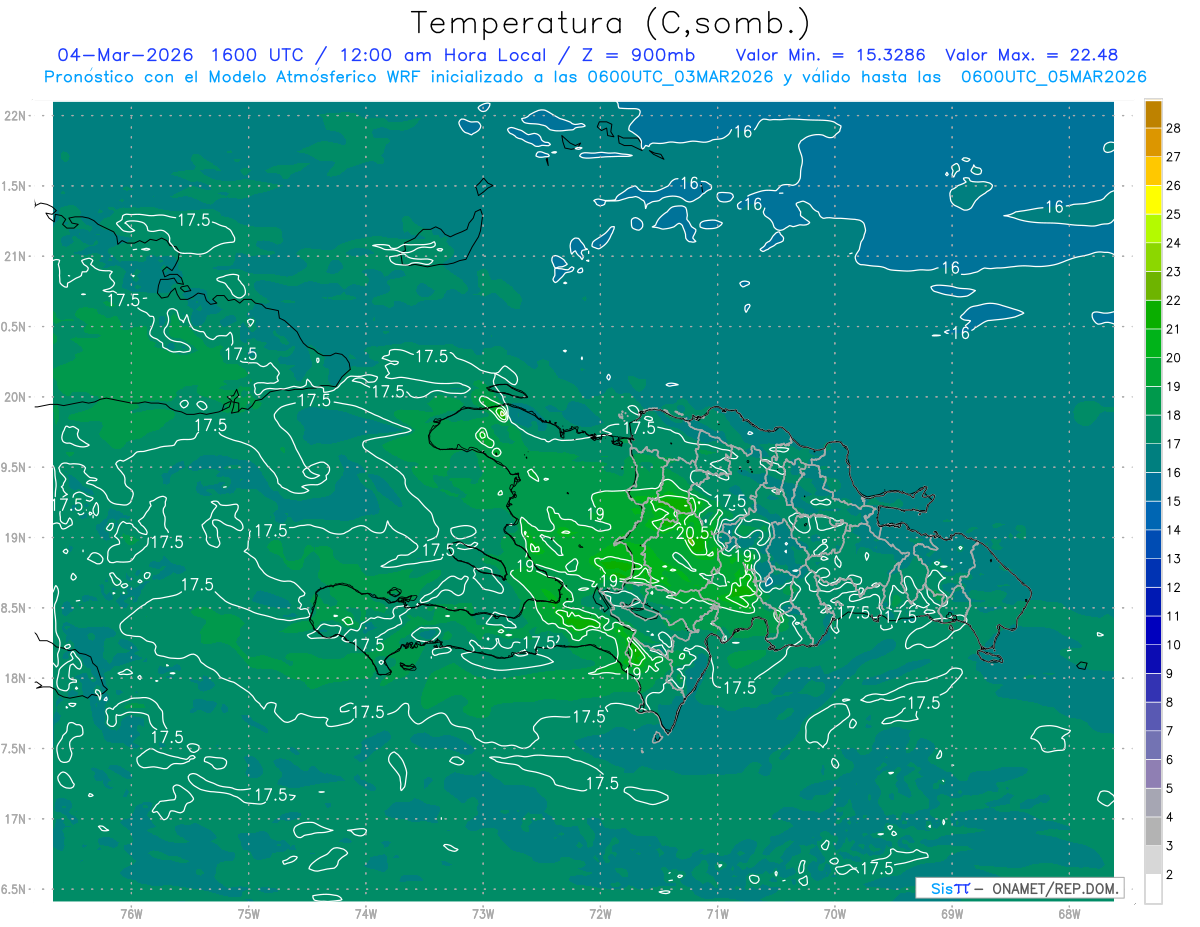Click the '20N' latitude axis label

coord(16,397)
